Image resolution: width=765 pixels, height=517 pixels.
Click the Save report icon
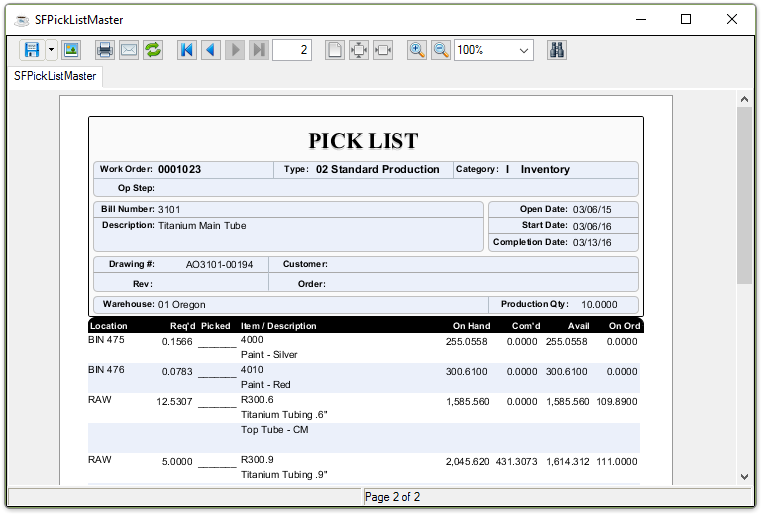31,50
